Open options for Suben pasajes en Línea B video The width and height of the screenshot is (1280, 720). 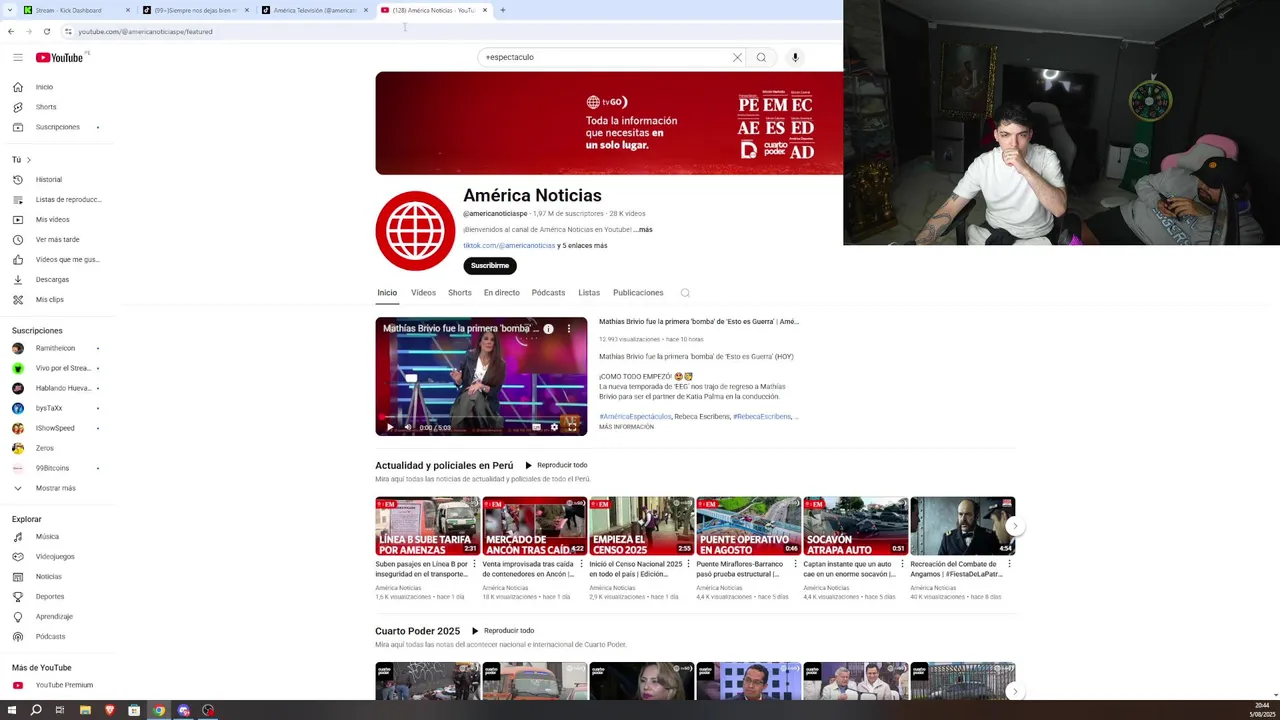(475, 564)
